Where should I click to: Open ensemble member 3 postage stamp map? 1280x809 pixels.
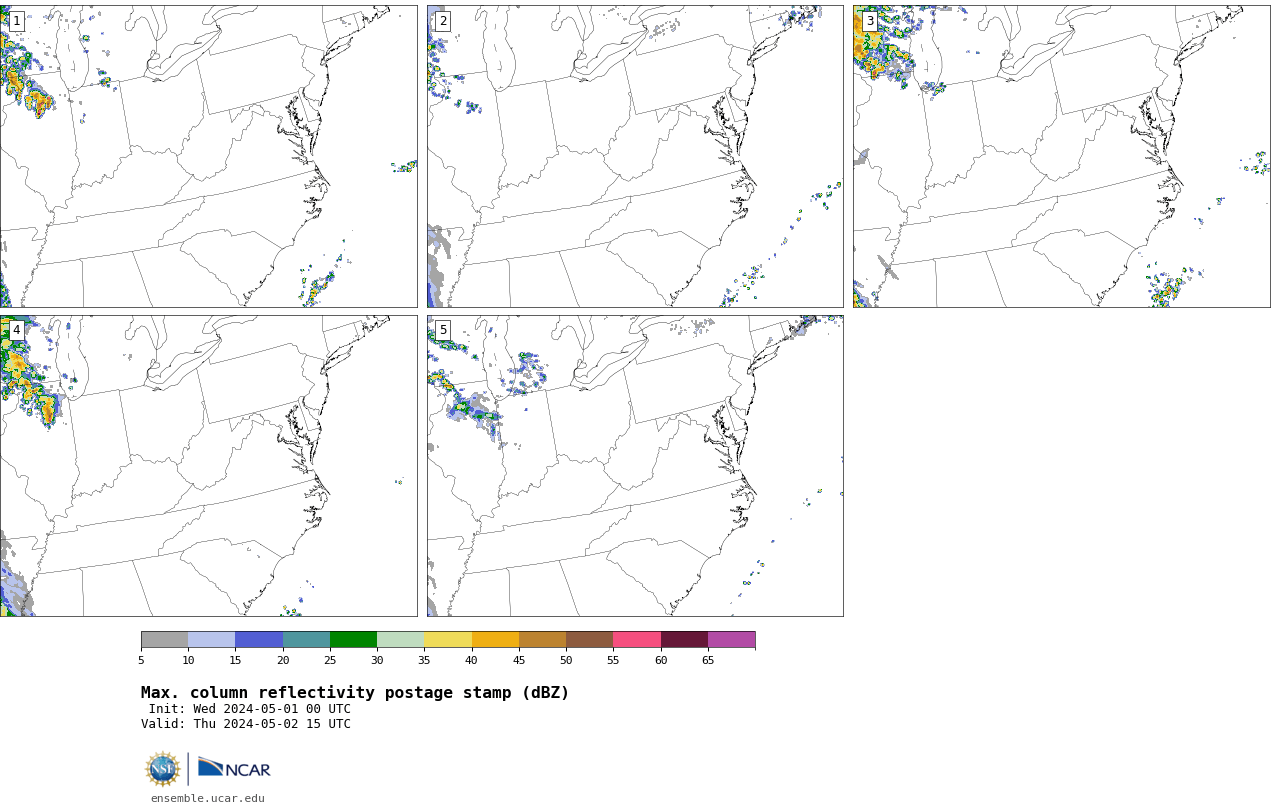1062,156
